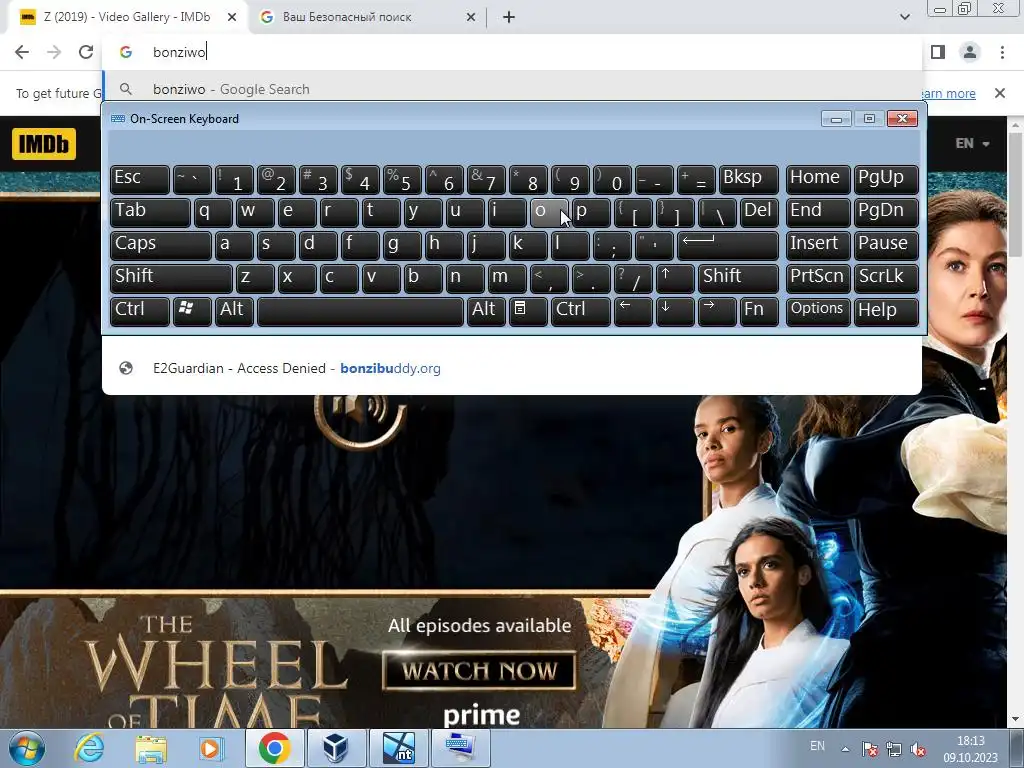Click the Del key
The height and width of the screenshot is (768, 1024).
tap(759, 212)
